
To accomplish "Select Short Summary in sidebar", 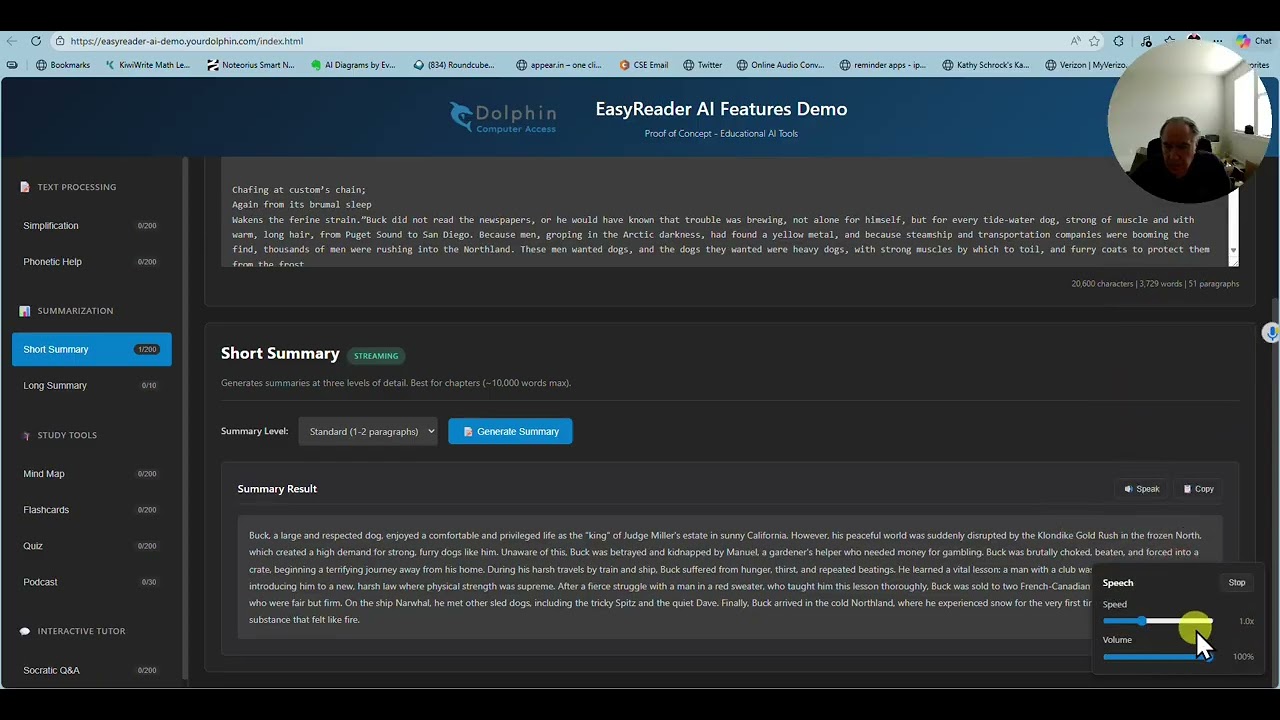I will tap(91, 349).
